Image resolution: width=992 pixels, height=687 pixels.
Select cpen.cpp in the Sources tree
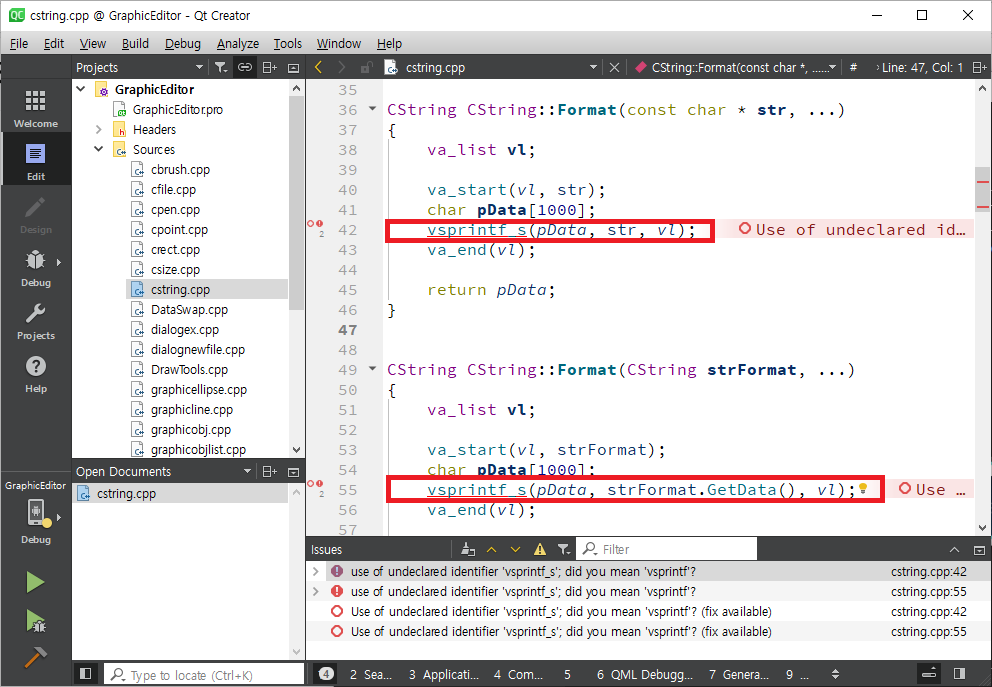click(175, 209)
